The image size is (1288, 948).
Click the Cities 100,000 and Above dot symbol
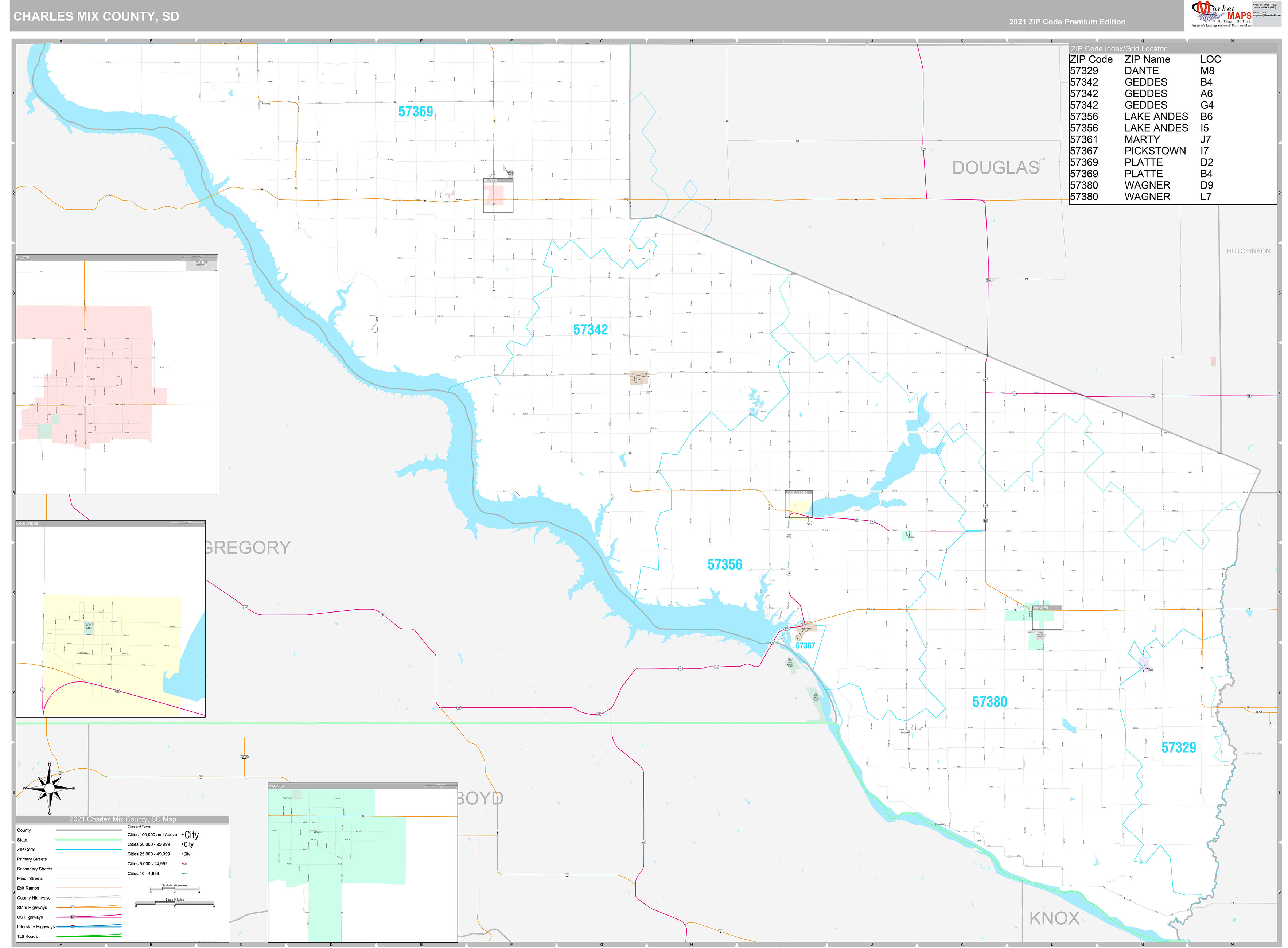(183, 834)
